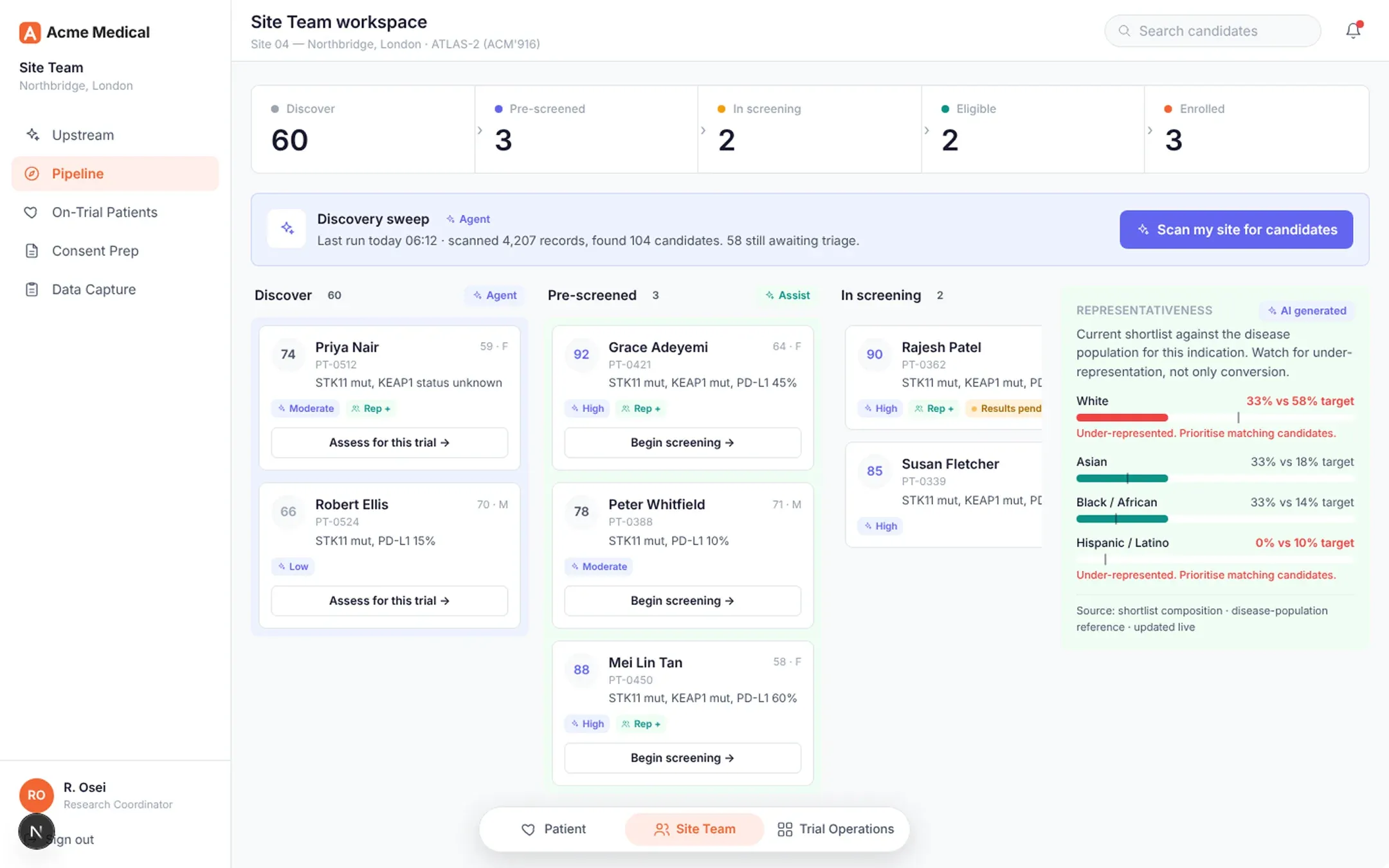Click Grace Adeyemi's score 92 circle
The height and width of the screenshot is (868, 1389).
click(x=581, y=354)
